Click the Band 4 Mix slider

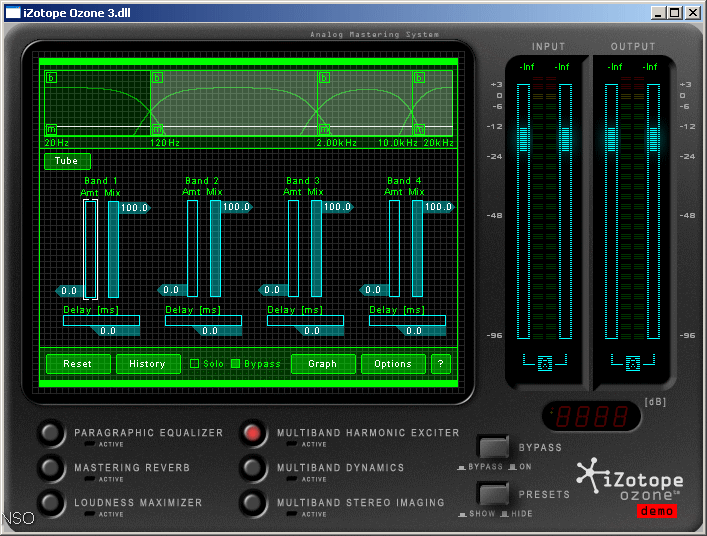click(x=418, y=248)
